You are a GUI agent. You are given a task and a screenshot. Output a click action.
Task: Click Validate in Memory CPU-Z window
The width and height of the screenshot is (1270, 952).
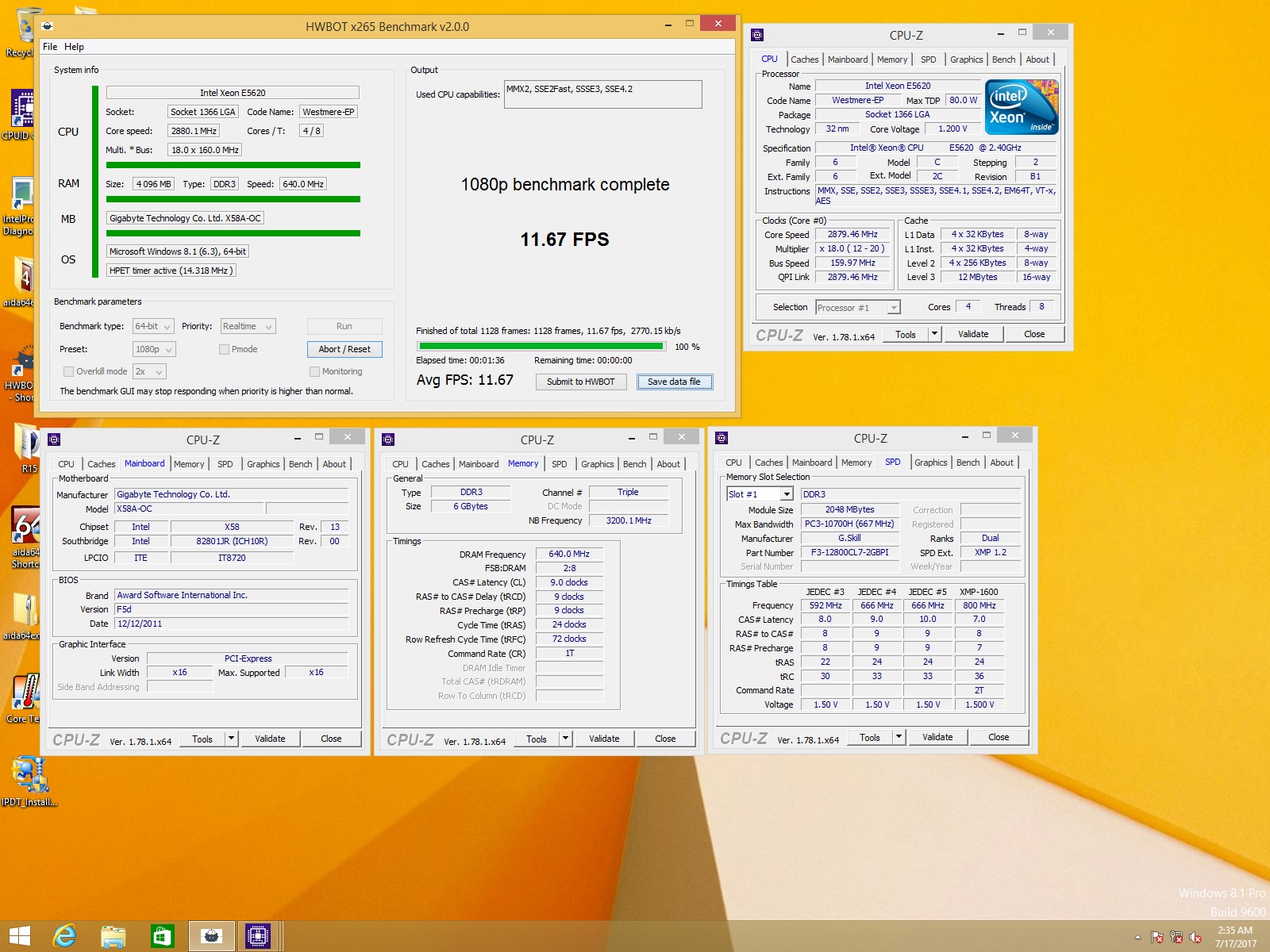tap(604, 739)
